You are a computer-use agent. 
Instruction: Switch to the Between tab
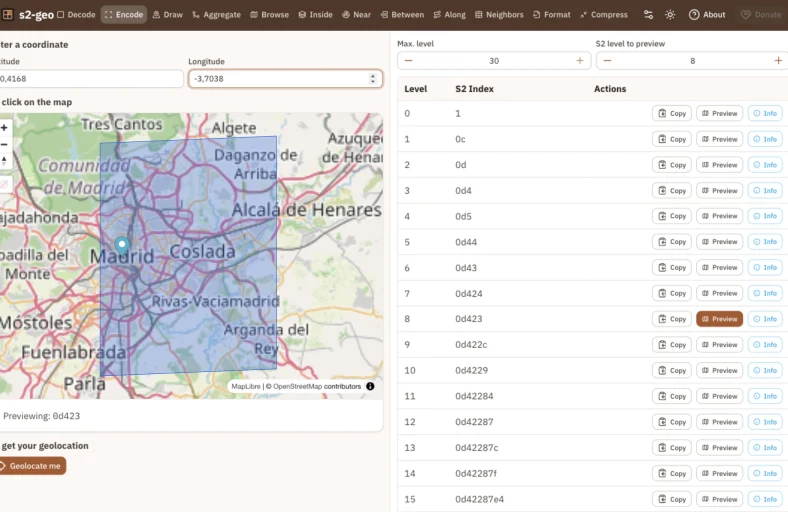402,15
